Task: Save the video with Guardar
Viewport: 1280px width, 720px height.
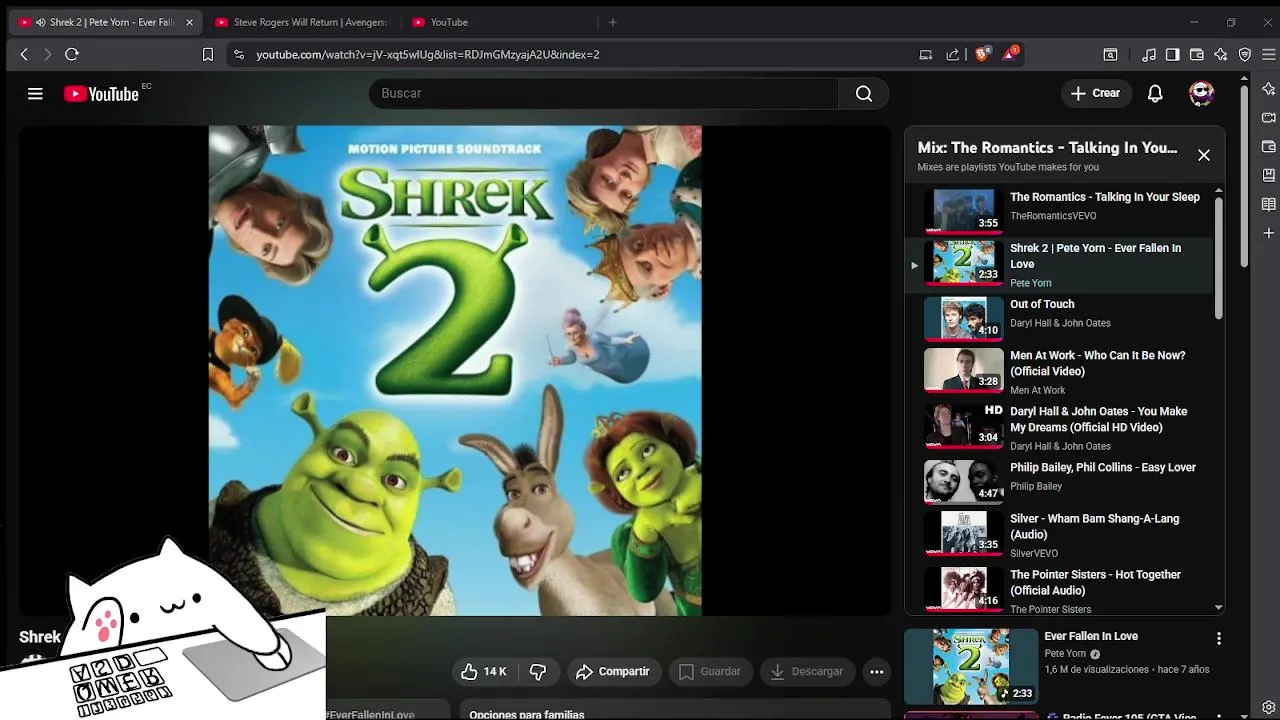Action: point(710,672)
